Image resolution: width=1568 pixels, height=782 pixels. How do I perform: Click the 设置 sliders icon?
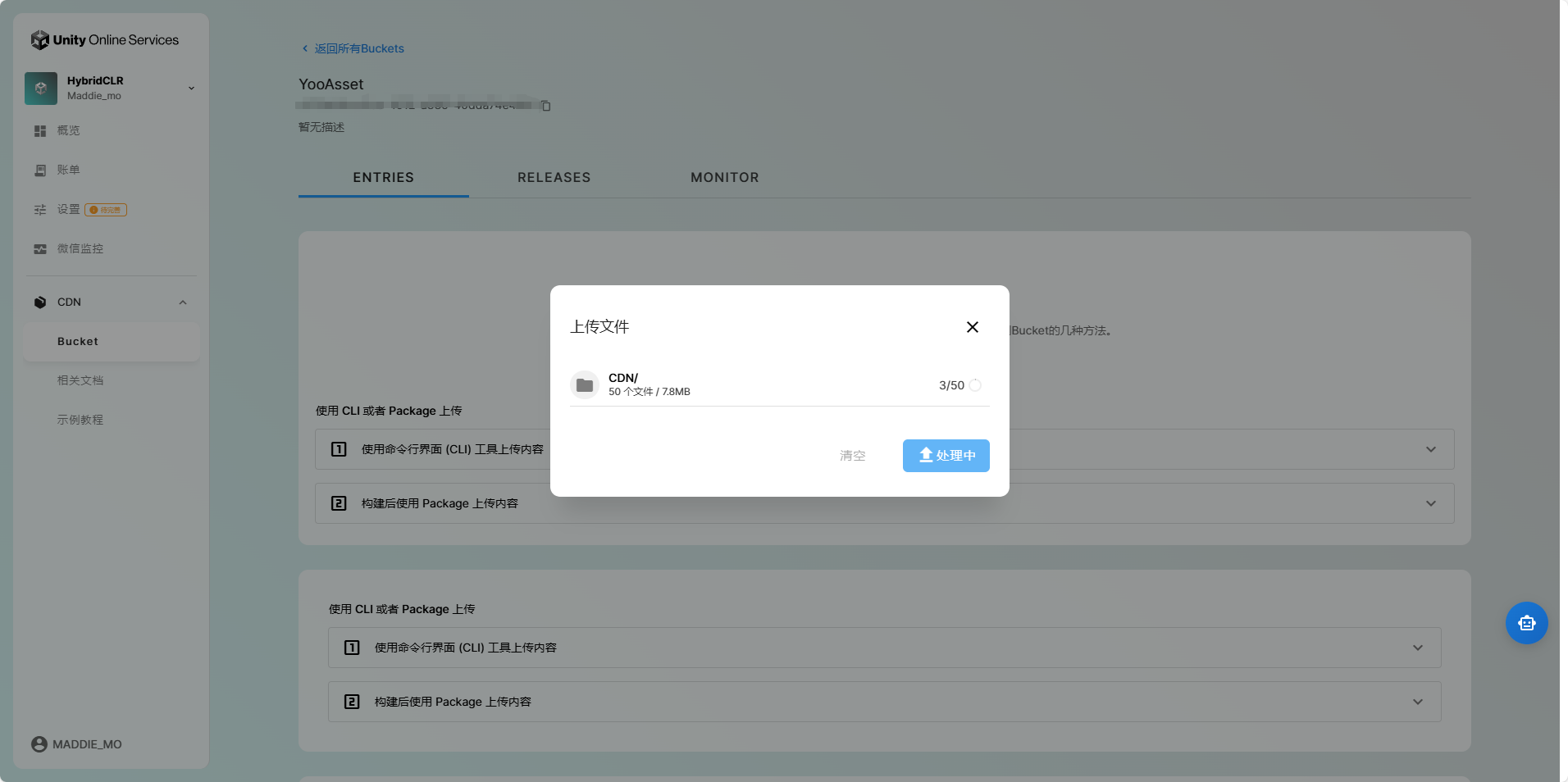click(x=40, y=210)
